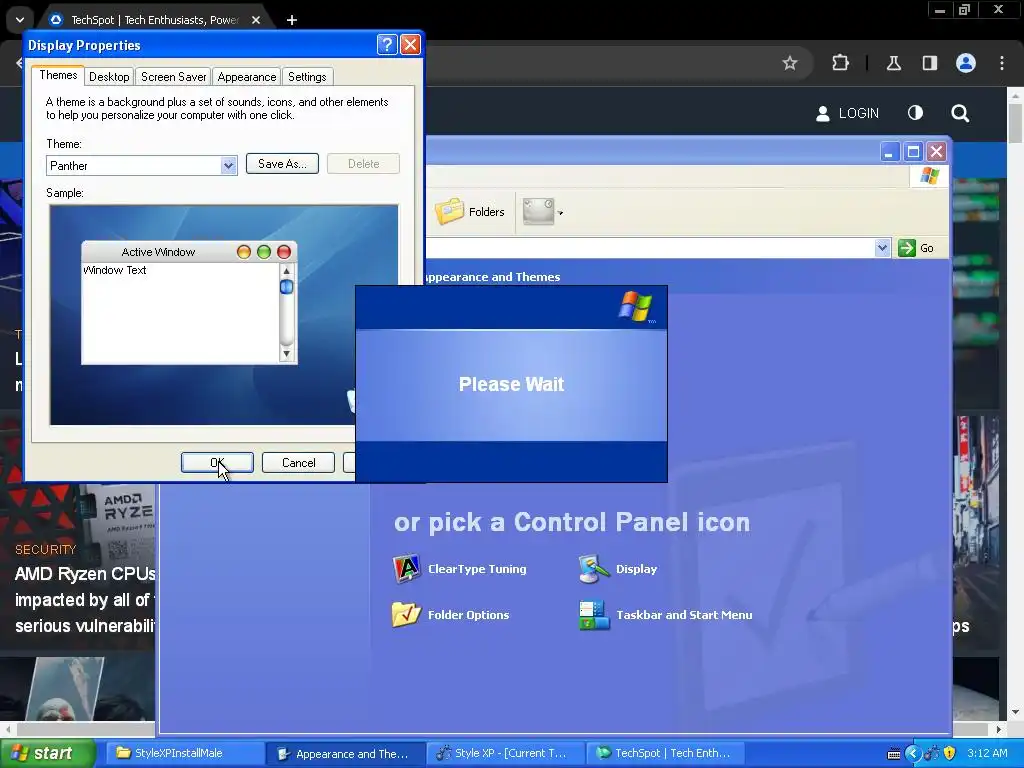Expand the Theme dropdown showing Panther
Viewport: 1024px width, 768px height.
point(228,165)
